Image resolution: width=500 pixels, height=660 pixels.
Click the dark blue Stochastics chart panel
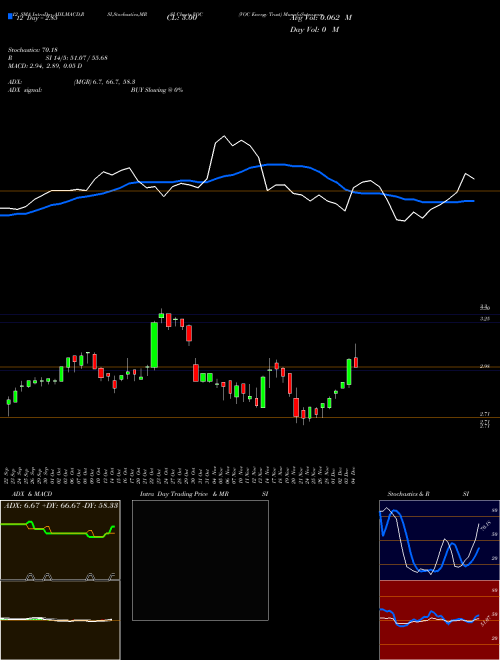439,540
